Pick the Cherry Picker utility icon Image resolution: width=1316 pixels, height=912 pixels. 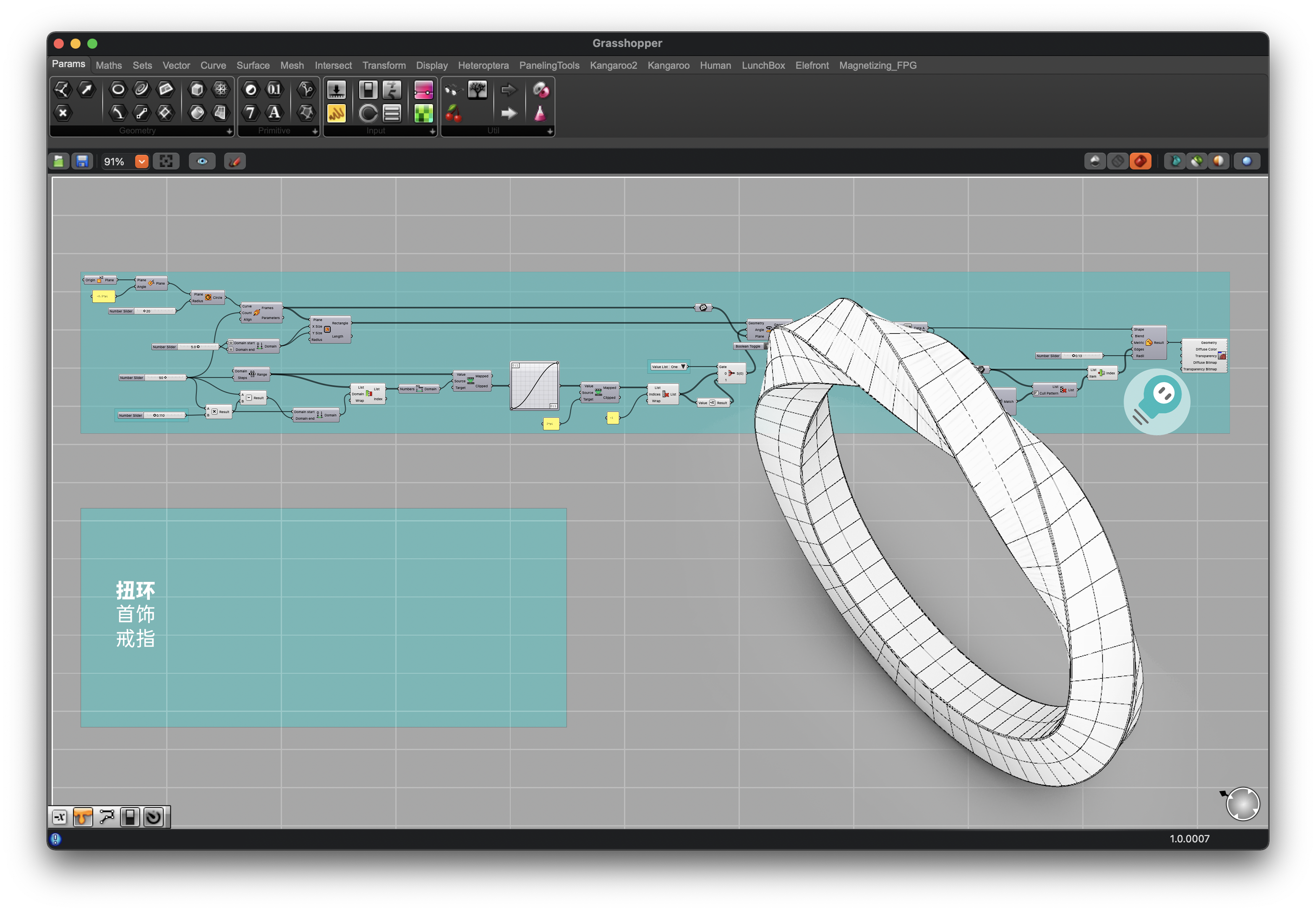pos(453,113)
